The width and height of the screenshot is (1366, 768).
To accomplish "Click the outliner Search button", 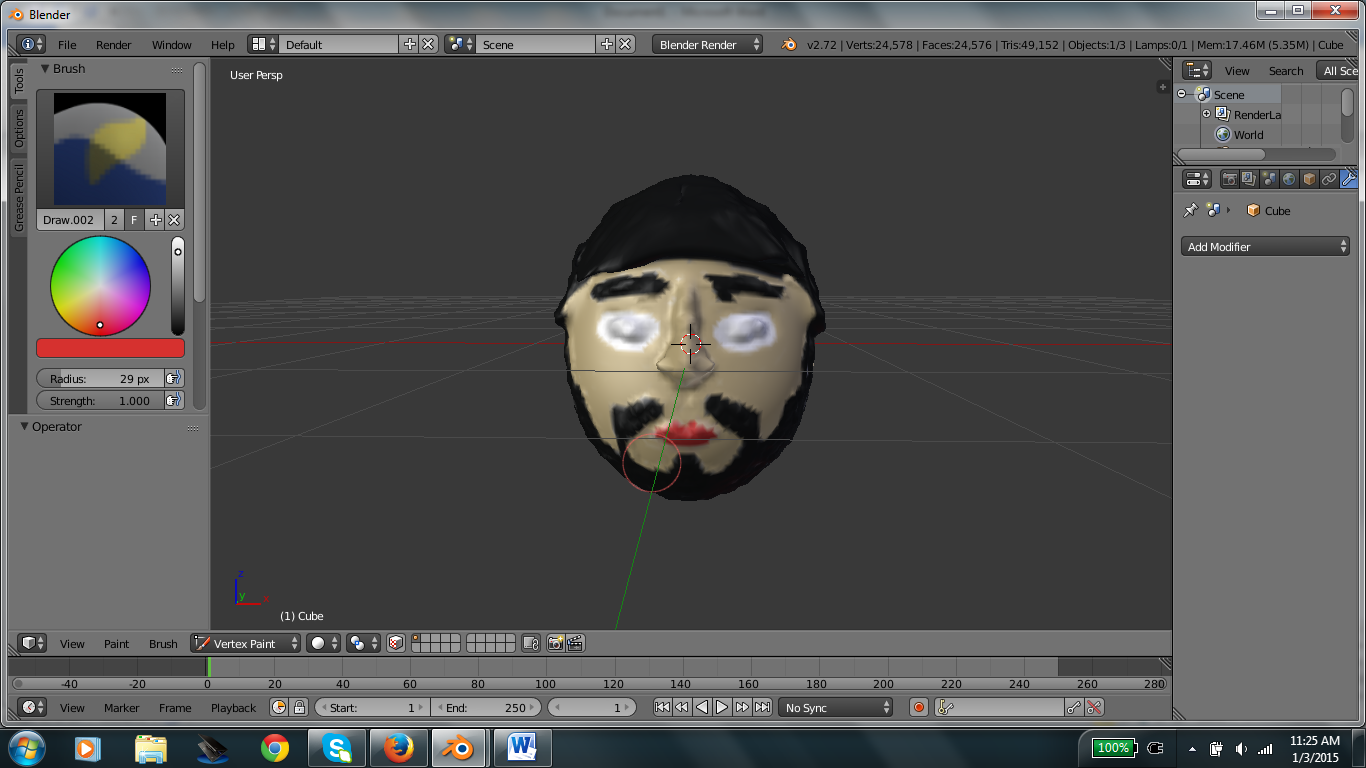I will (1286, 70).
